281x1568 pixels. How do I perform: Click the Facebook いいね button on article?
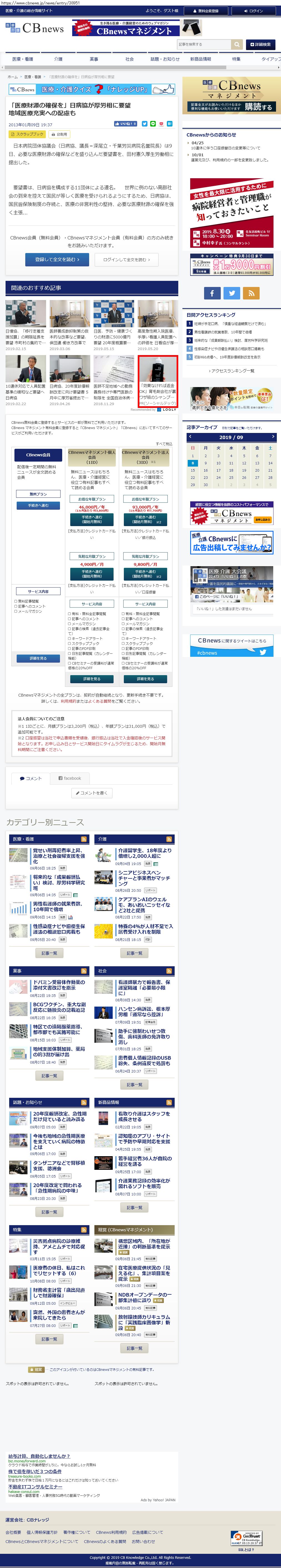coord(126,123)
